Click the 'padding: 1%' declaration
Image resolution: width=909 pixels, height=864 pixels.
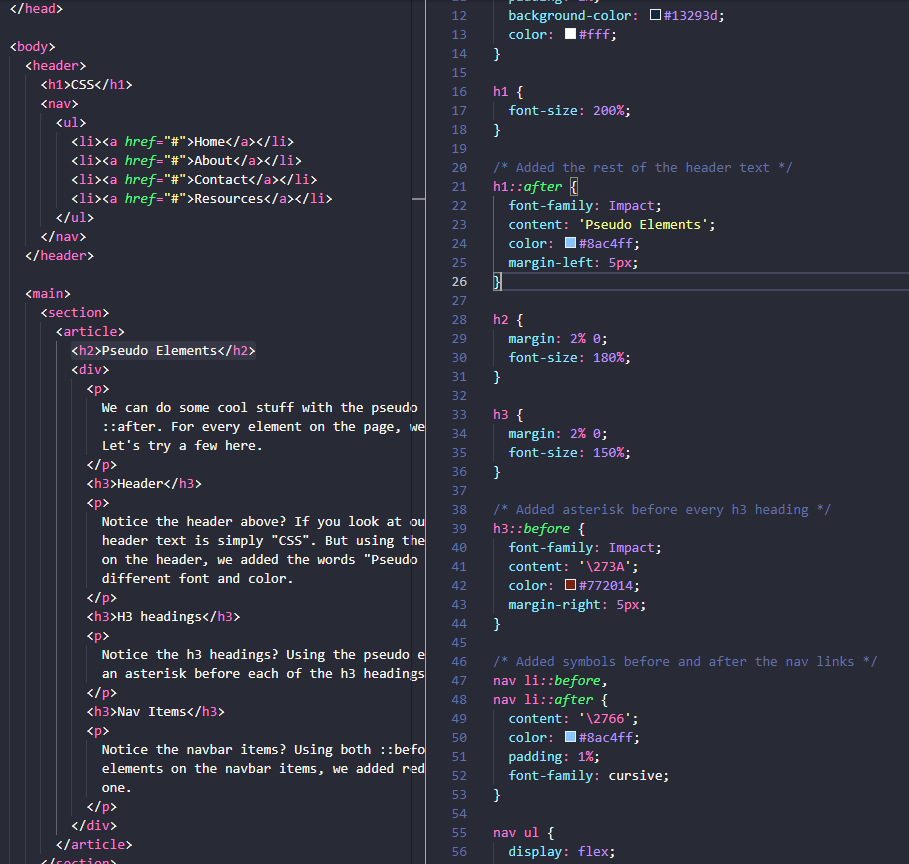coord(554,756)
